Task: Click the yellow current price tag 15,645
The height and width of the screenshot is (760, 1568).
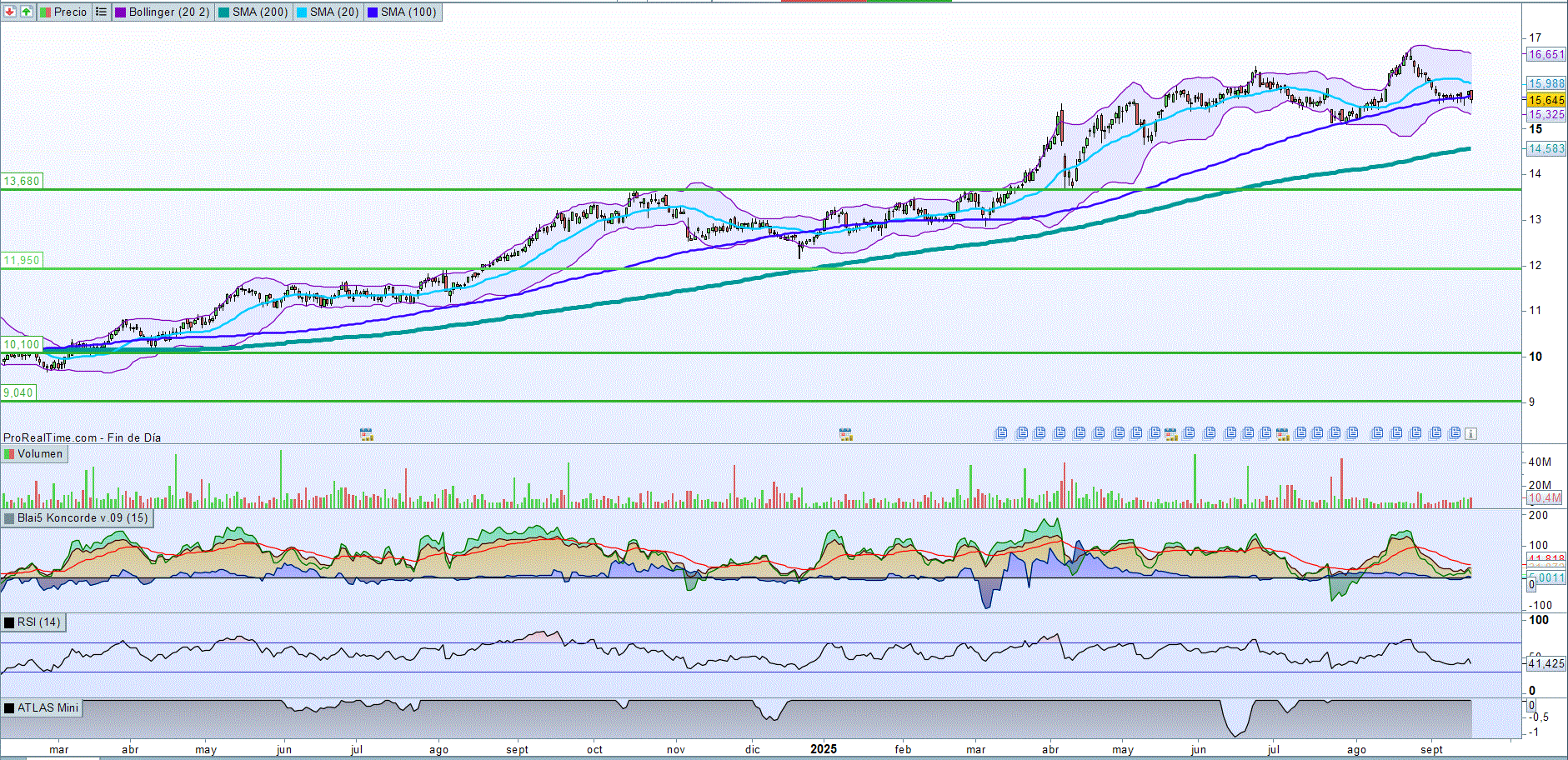Action: click(x=1545, y=100)
